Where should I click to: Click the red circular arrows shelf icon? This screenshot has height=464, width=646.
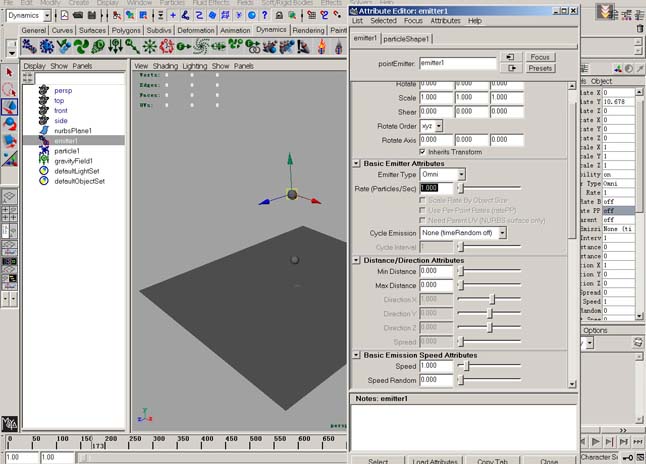coord(166,47)
